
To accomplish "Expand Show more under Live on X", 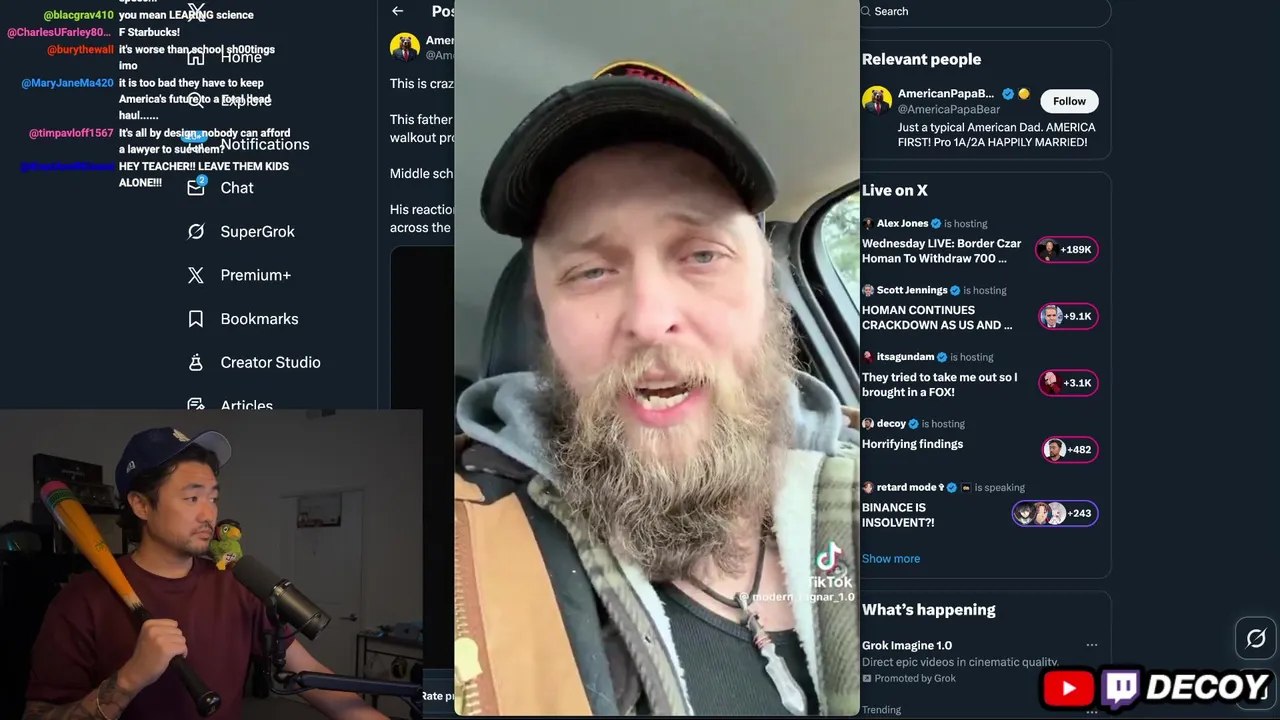I will click(x=891, y=558).
